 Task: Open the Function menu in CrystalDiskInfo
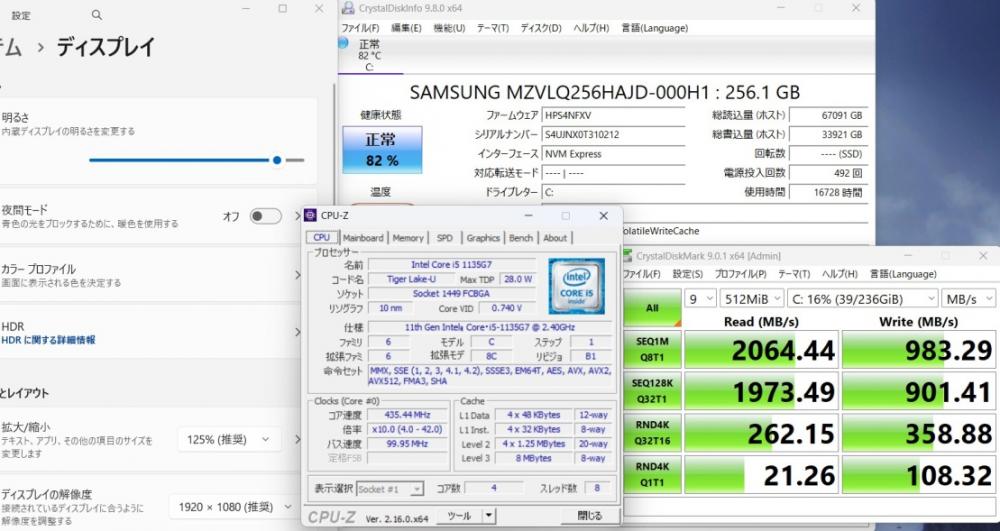coord(449,28)
